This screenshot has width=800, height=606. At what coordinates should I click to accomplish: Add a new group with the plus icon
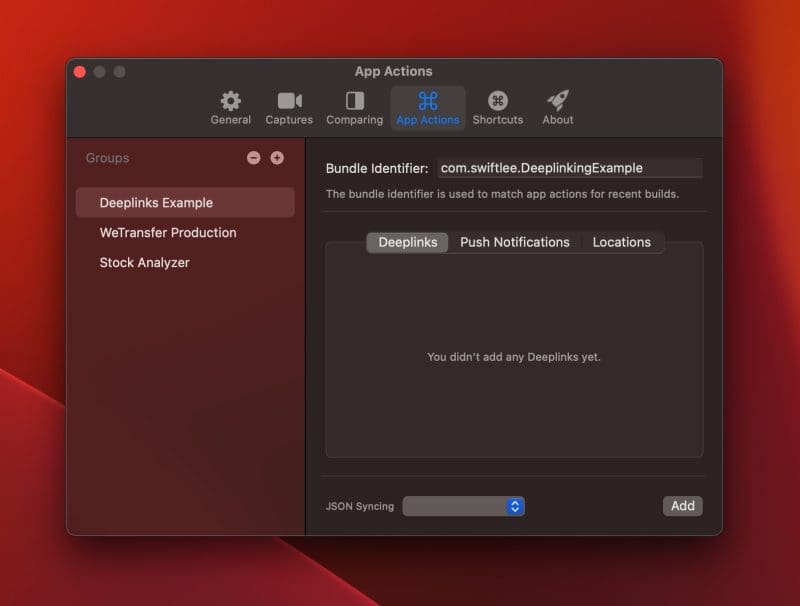point(276,158)
